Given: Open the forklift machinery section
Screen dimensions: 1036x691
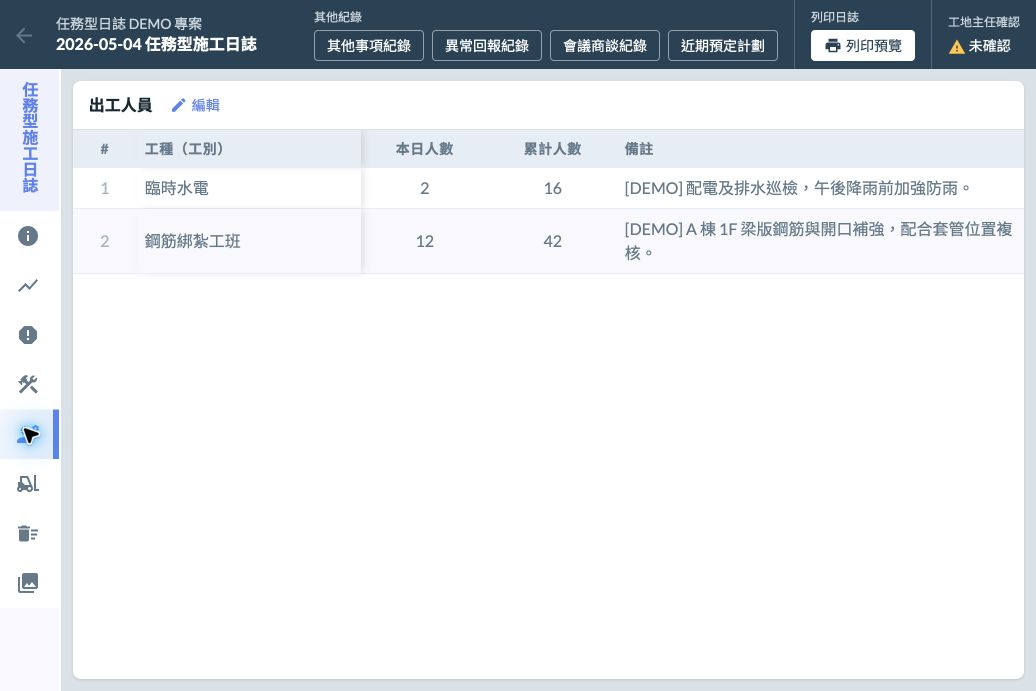Looking at the screenshot, I should (x=28, y=484).
